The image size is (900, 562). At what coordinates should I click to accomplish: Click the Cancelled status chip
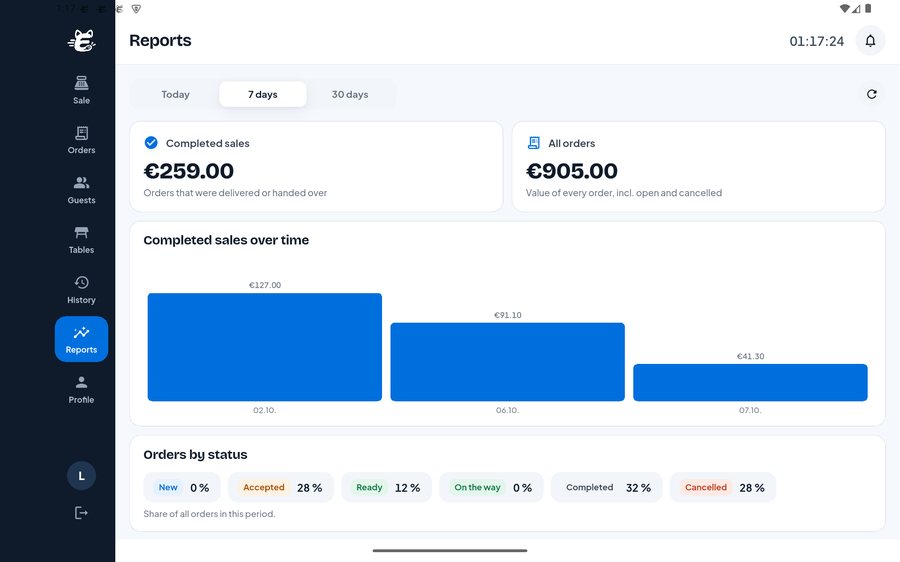coord(723,487)
